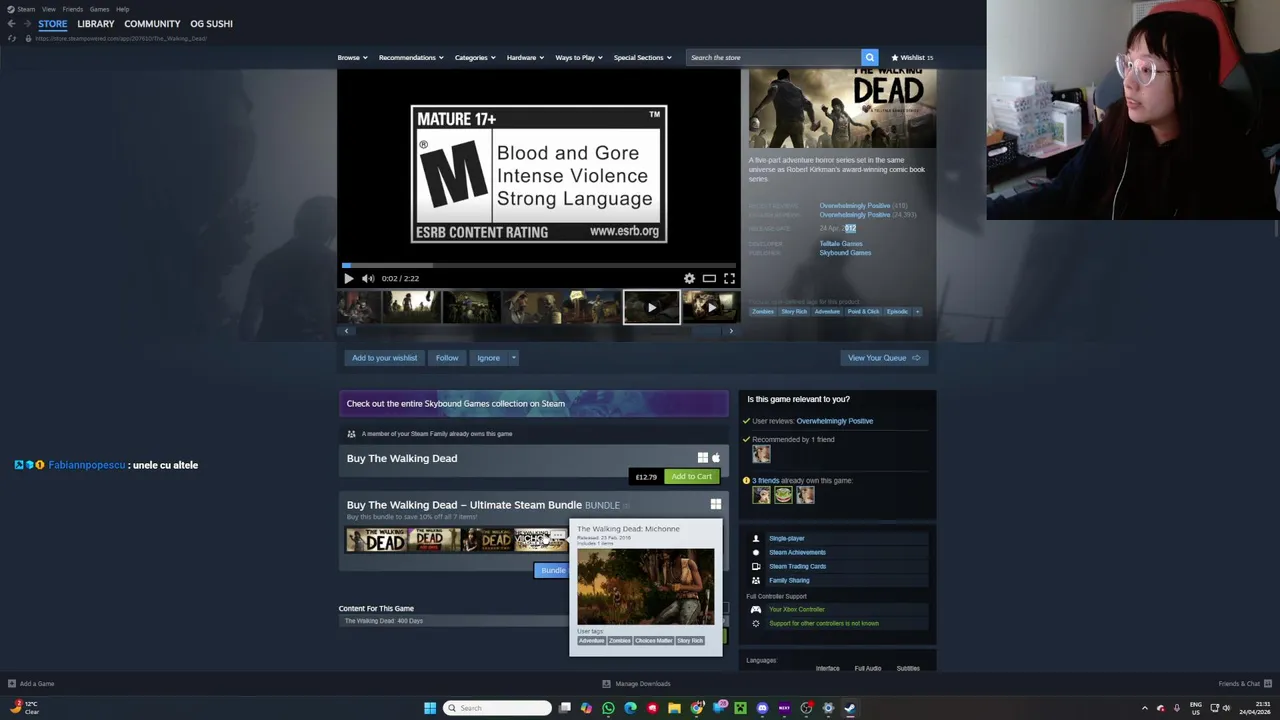Image resolution: width=1280 pixels, height=720 pixels.
Task: Expand the Categories dropdown
Action: click(475, 57)
